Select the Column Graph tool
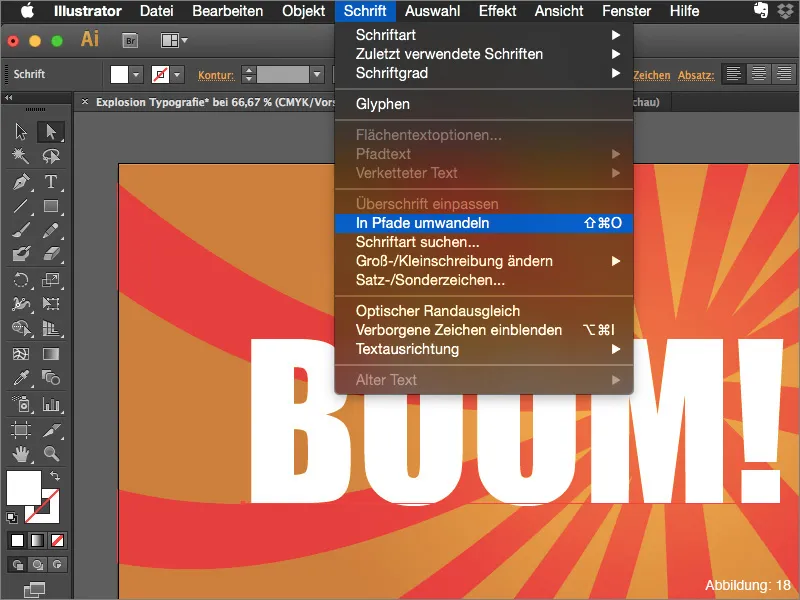This screenshot has height=600, width=800. pos(51,405)
